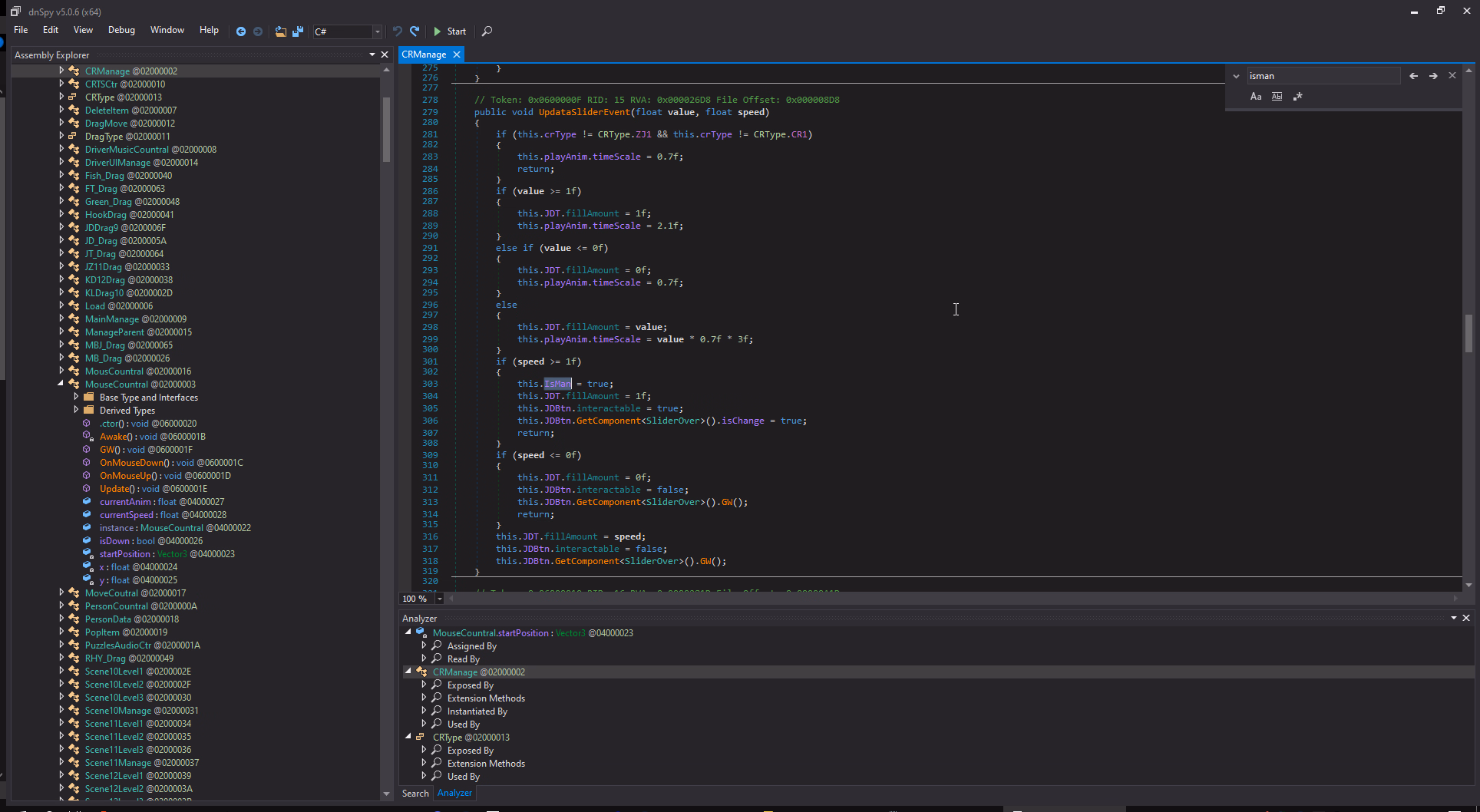This screenshot has height=812, width=1480.
Task: Open the View menu
Action: 83,30
